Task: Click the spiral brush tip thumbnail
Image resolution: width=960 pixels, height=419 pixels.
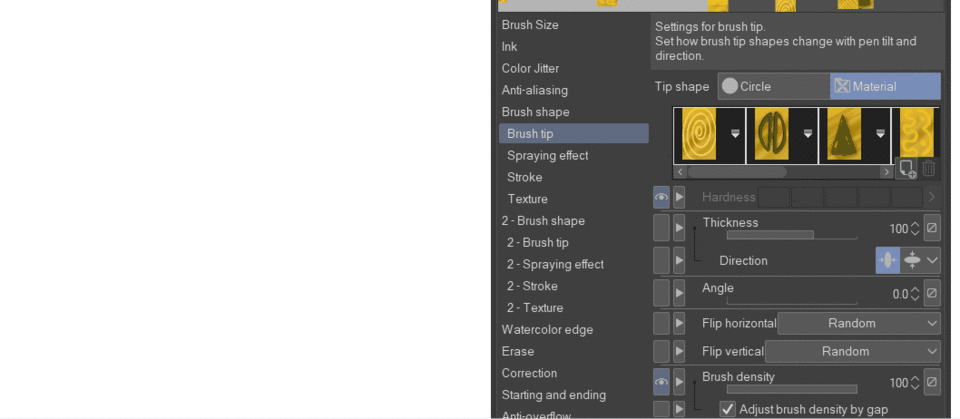Action: click(x=699, y=134)
